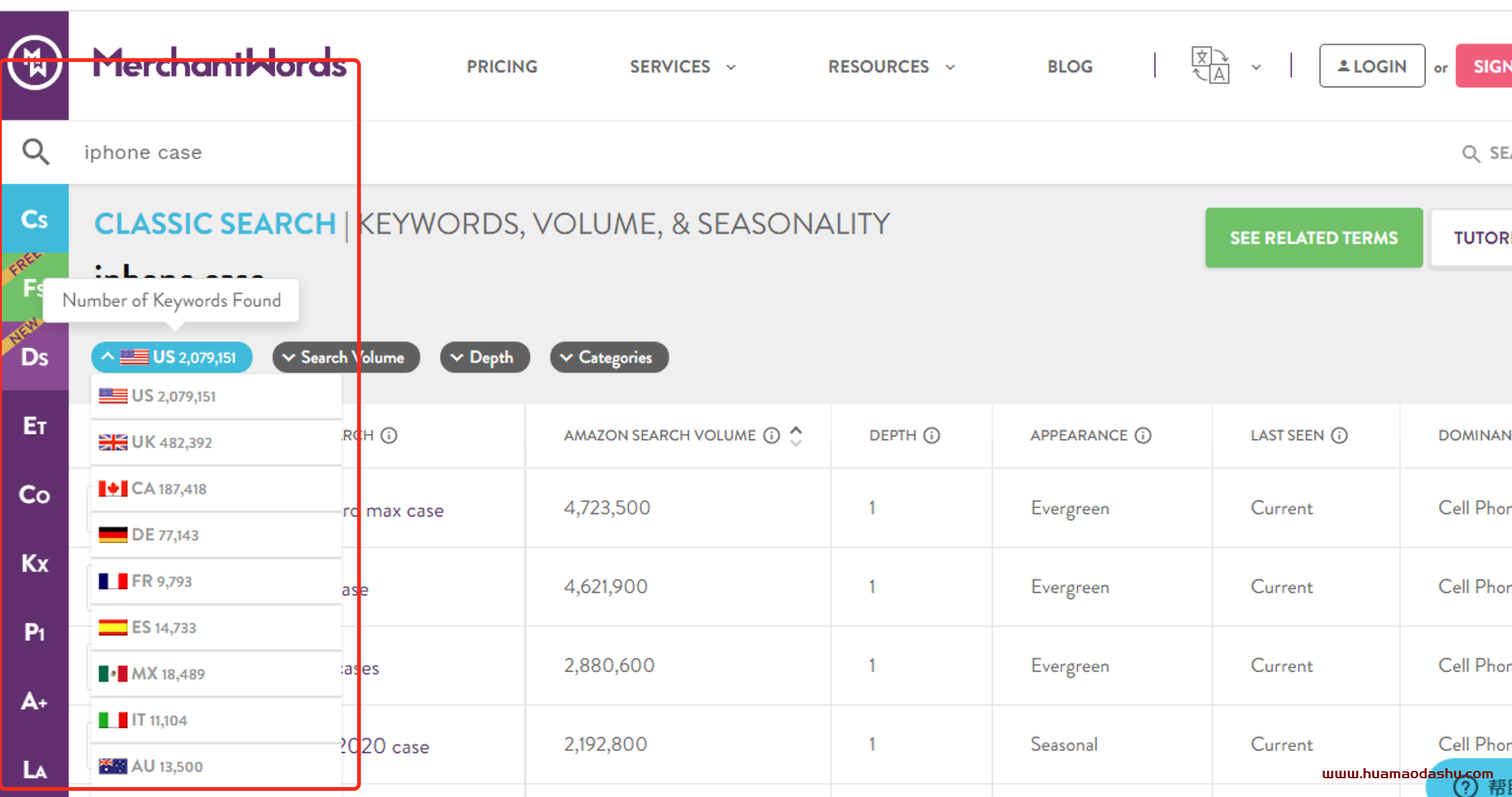Select AU 13,500 in country list
Viewport: 1512px width, 797px height.
click(x=216, y=766)
